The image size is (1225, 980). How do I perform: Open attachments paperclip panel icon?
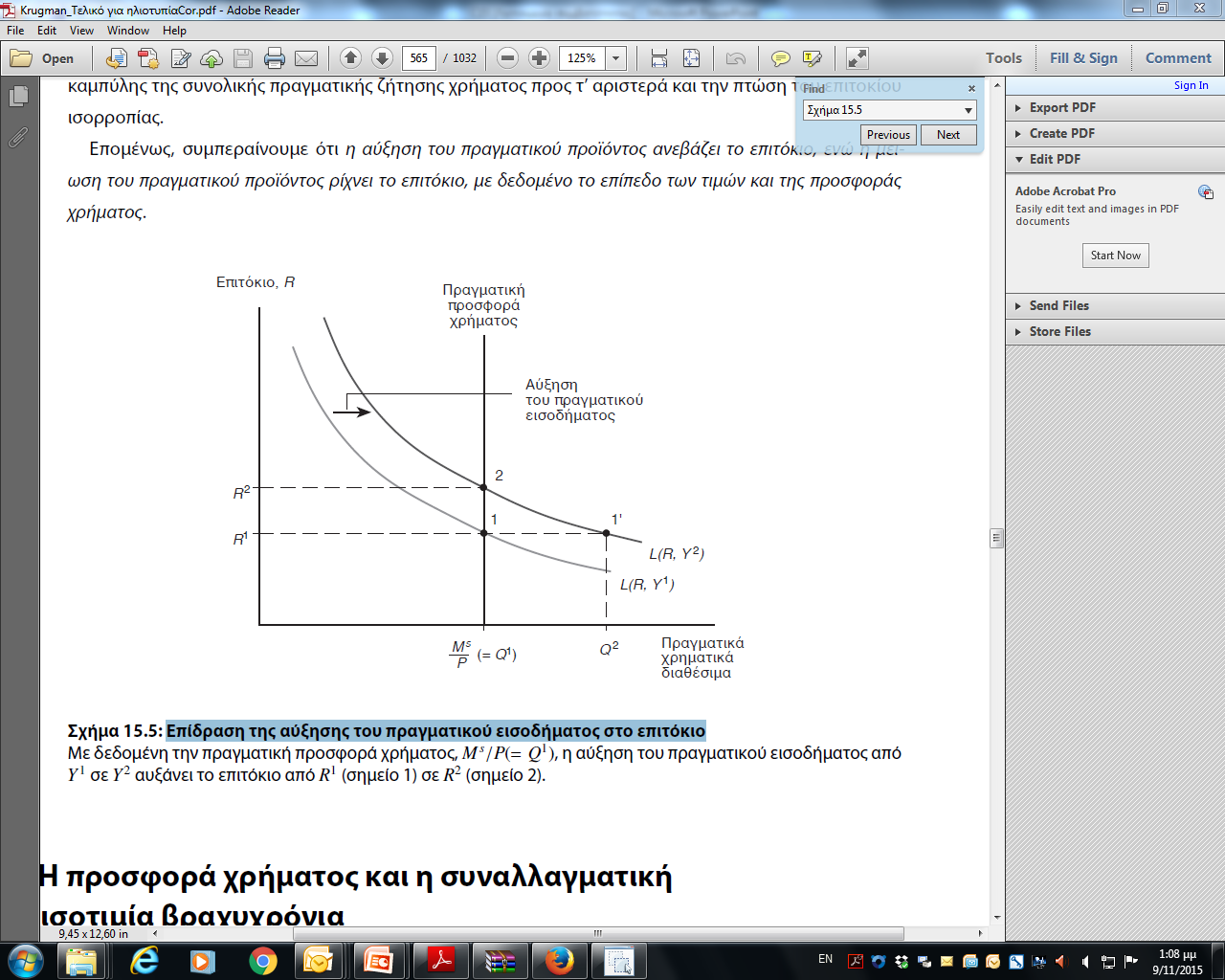tap(17, 138)
